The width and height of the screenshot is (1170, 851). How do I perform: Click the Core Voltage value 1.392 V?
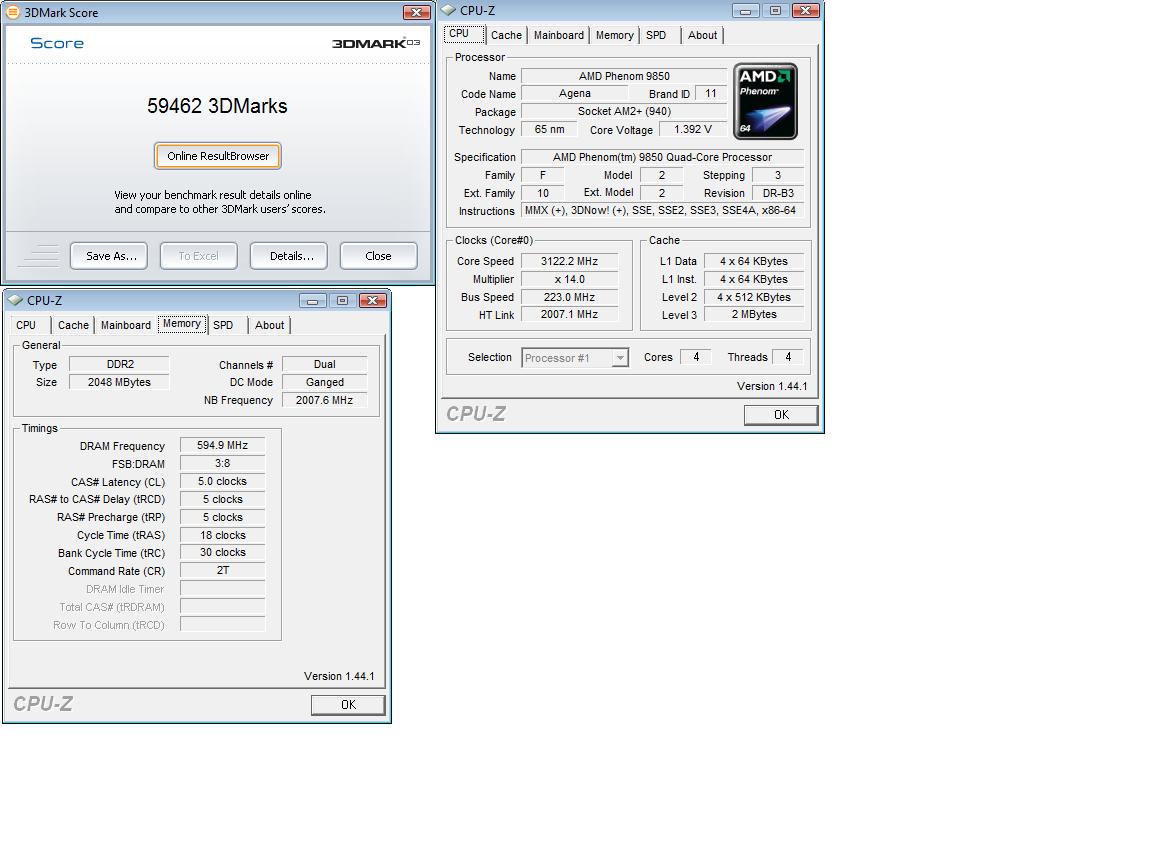[692, 129]
